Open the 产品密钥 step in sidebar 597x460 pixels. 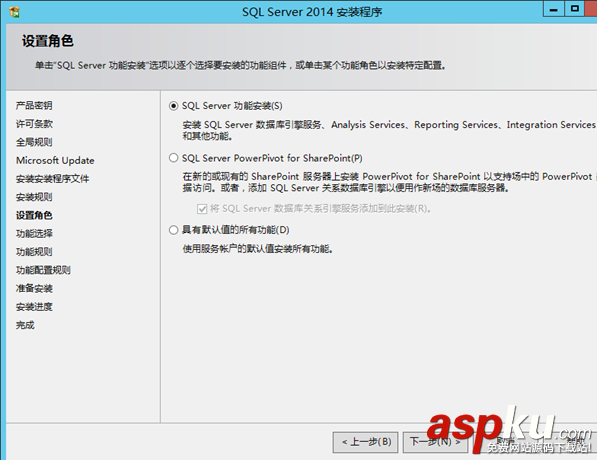tap(34, 105)
